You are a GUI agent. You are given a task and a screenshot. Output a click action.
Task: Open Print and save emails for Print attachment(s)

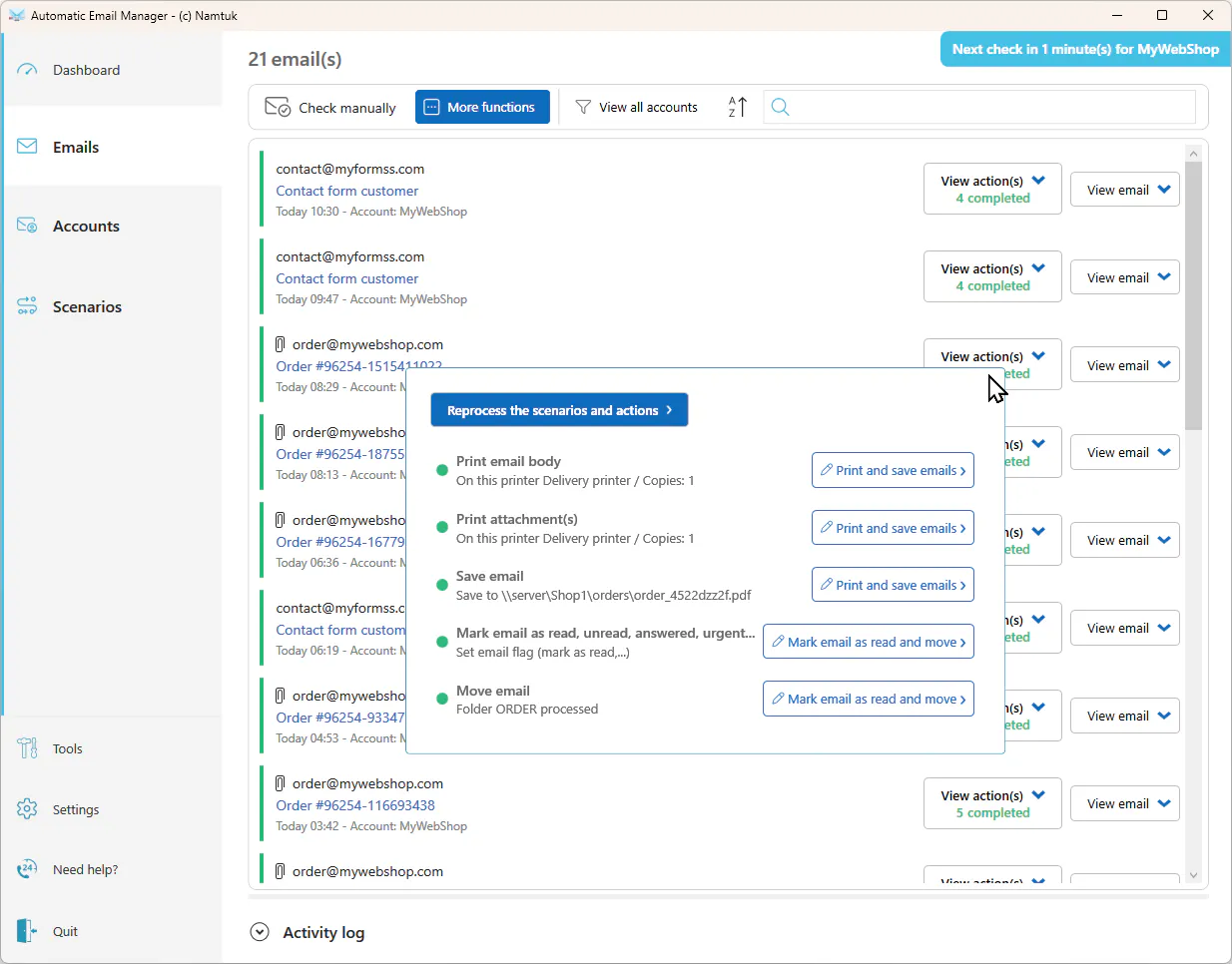[x=893, y=528]
